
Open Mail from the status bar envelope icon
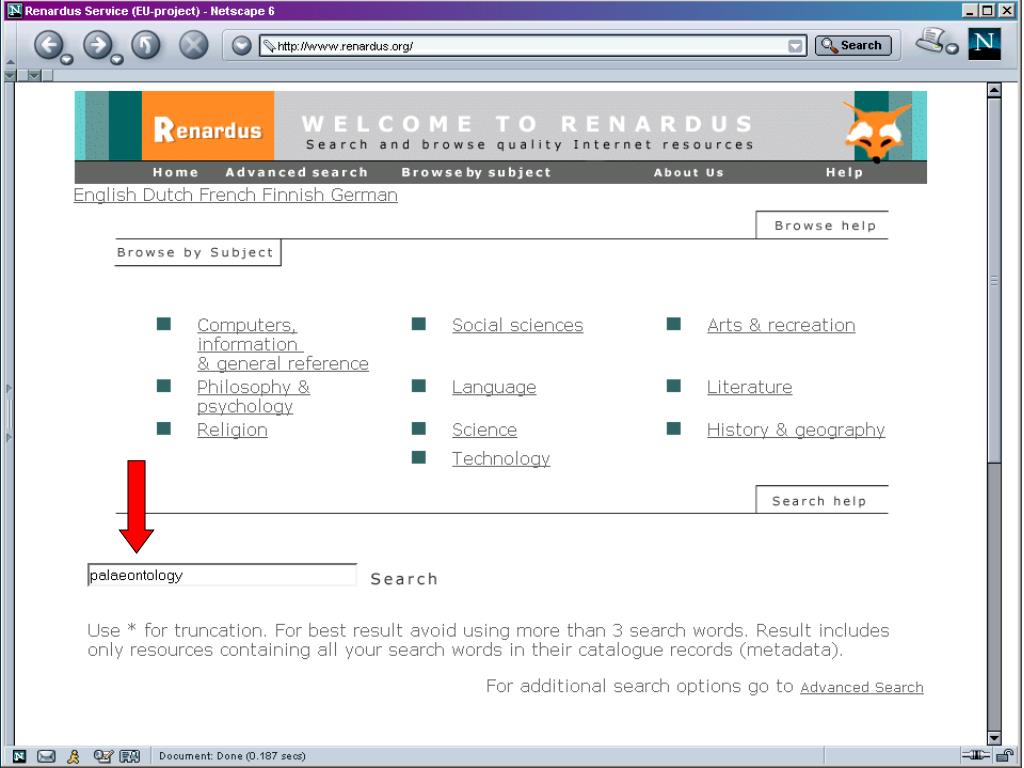click(x=46, y=756)
